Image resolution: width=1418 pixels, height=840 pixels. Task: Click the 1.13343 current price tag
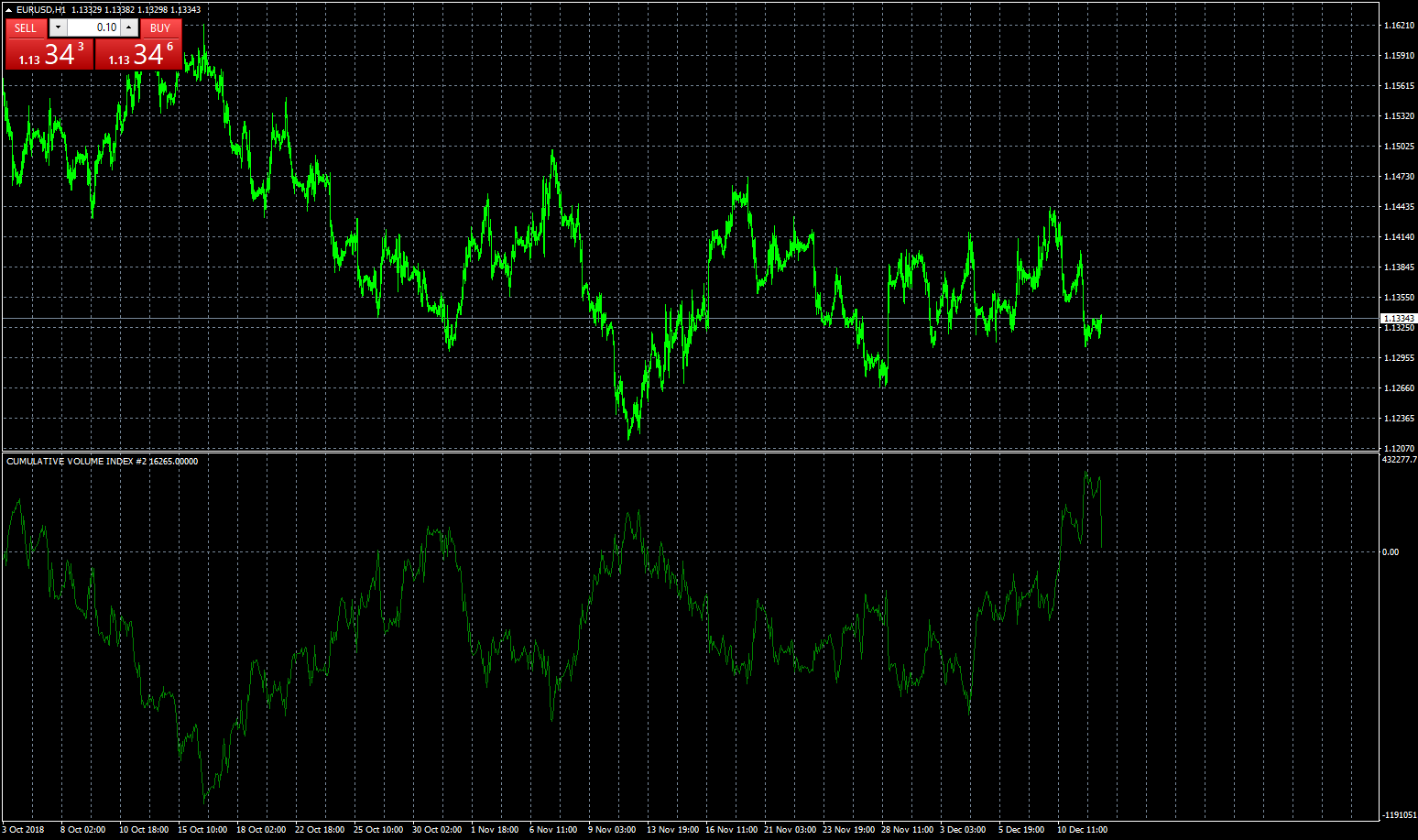1399,319
